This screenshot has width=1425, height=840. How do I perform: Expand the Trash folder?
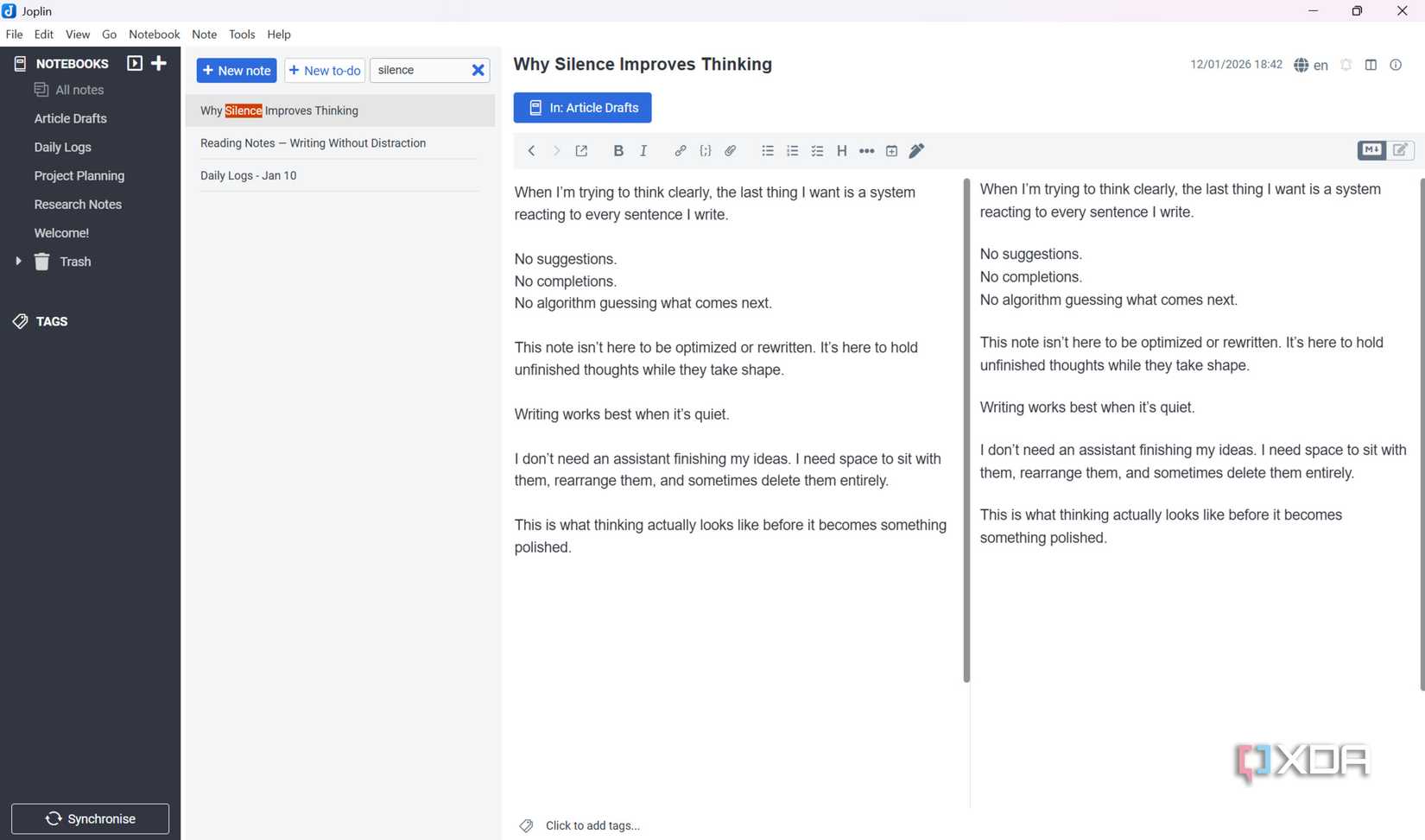tap(18, 261)
